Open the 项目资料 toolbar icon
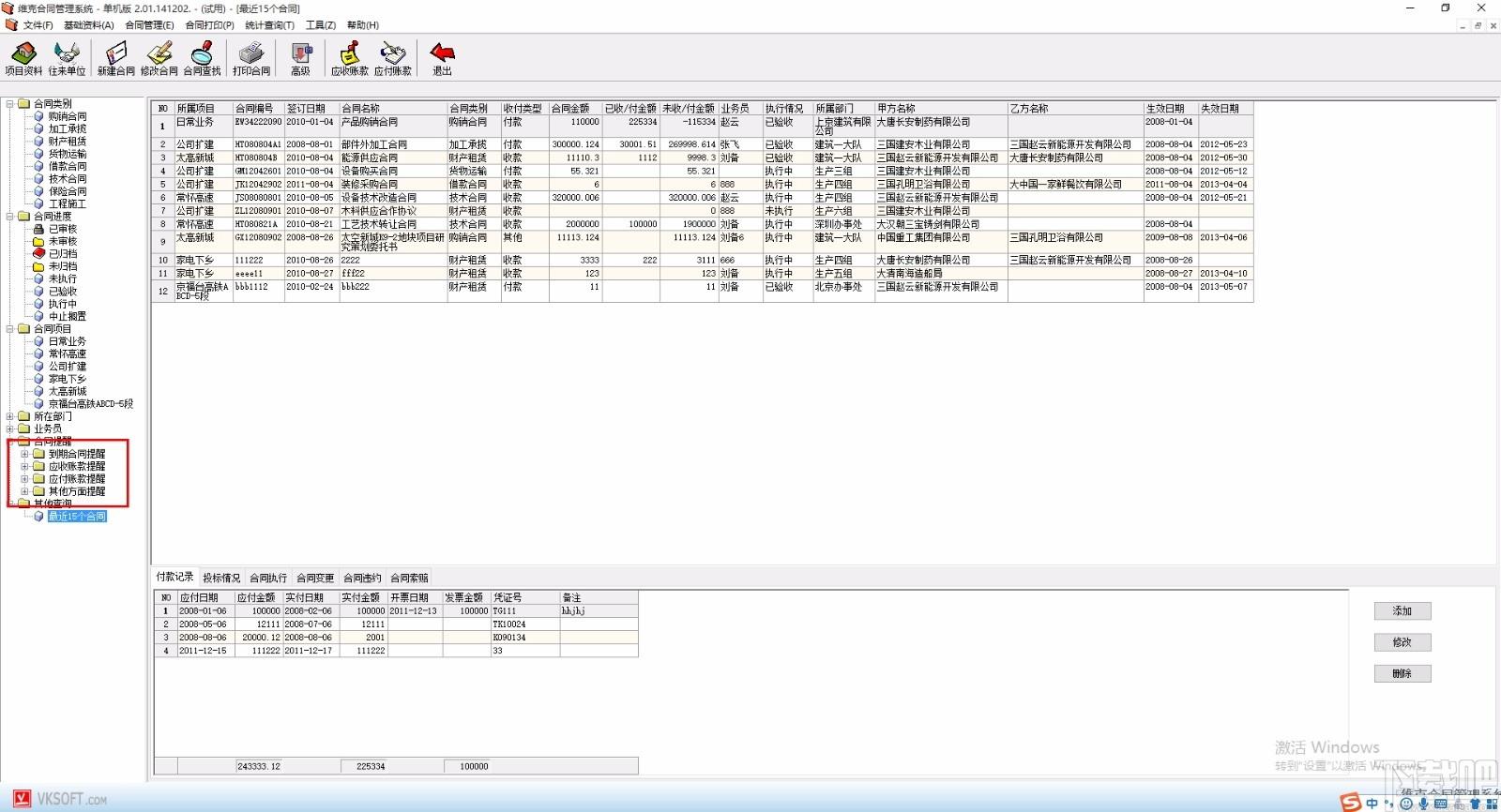 [23, 57]
